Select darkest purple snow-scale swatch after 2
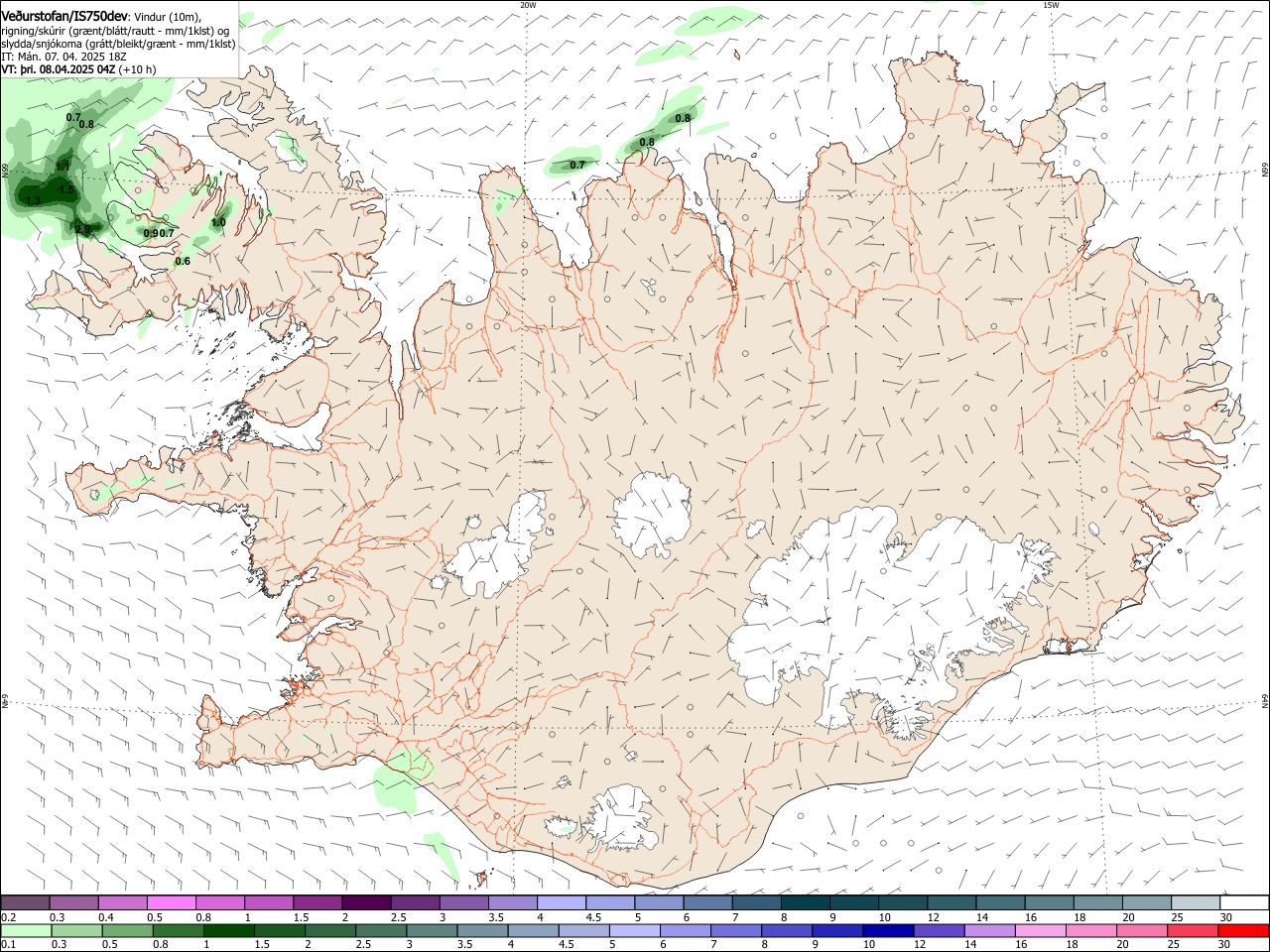1270x952 pixels. pos(365,902)
